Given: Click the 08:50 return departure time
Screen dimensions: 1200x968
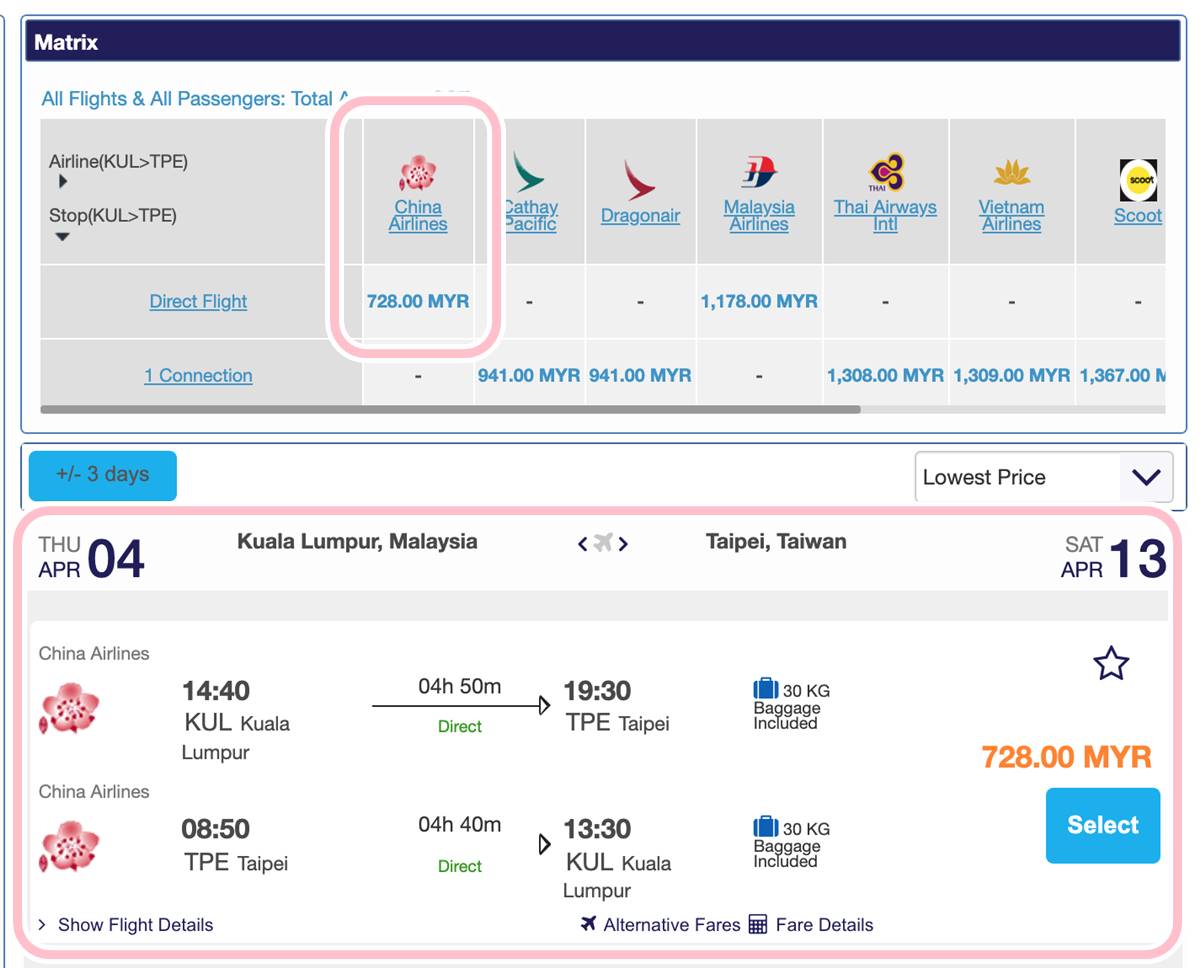Looking at the screenshot, I should click(x=216, y=829).
